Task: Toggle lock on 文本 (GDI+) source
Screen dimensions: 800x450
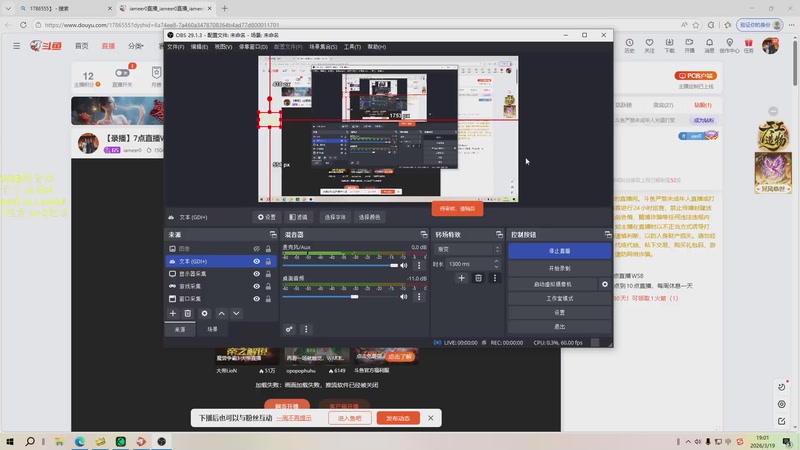Action: point(268,261)
